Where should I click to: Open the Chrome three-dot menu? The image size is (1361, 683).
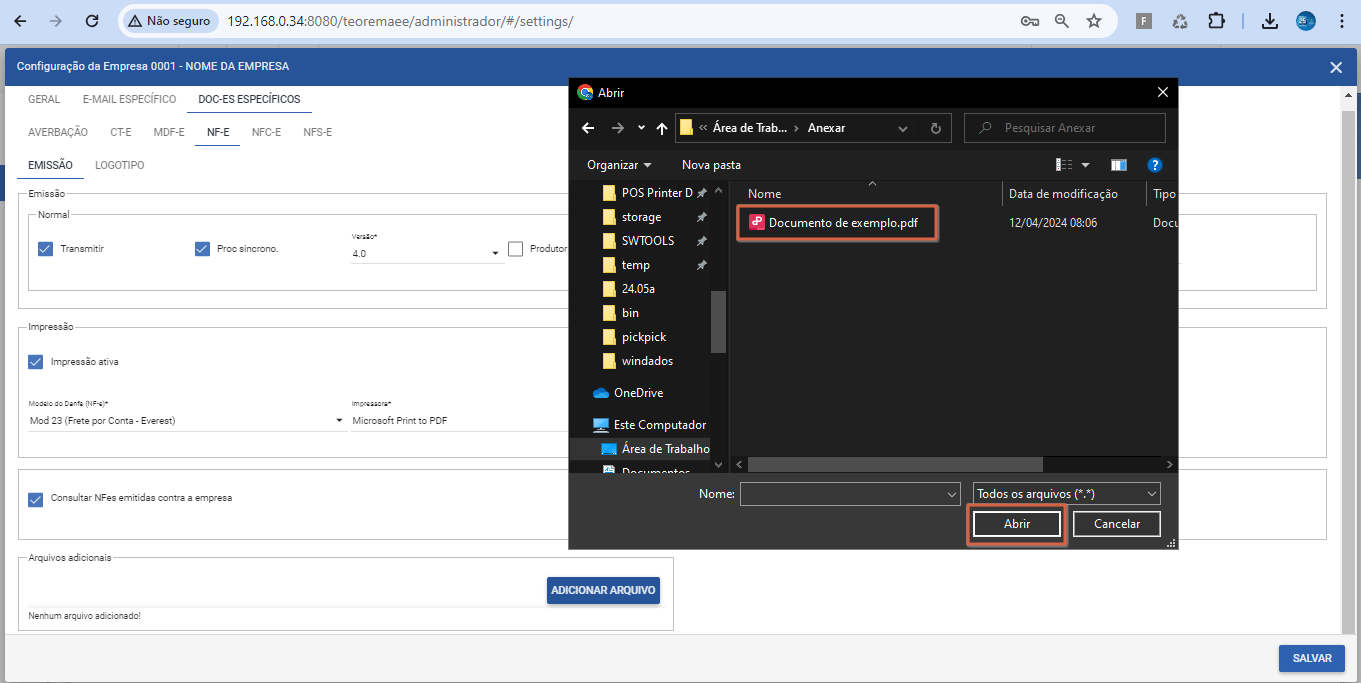click(x=1341, y=21)
